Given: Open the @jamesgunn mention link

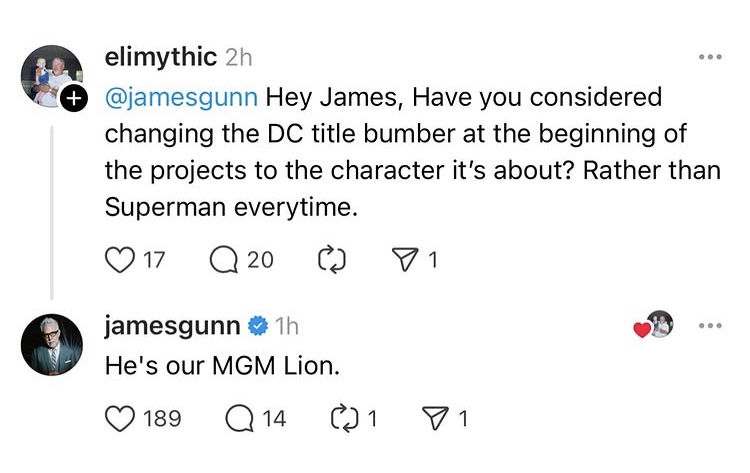Looking at the screenshot, I should tap(182, 97).
